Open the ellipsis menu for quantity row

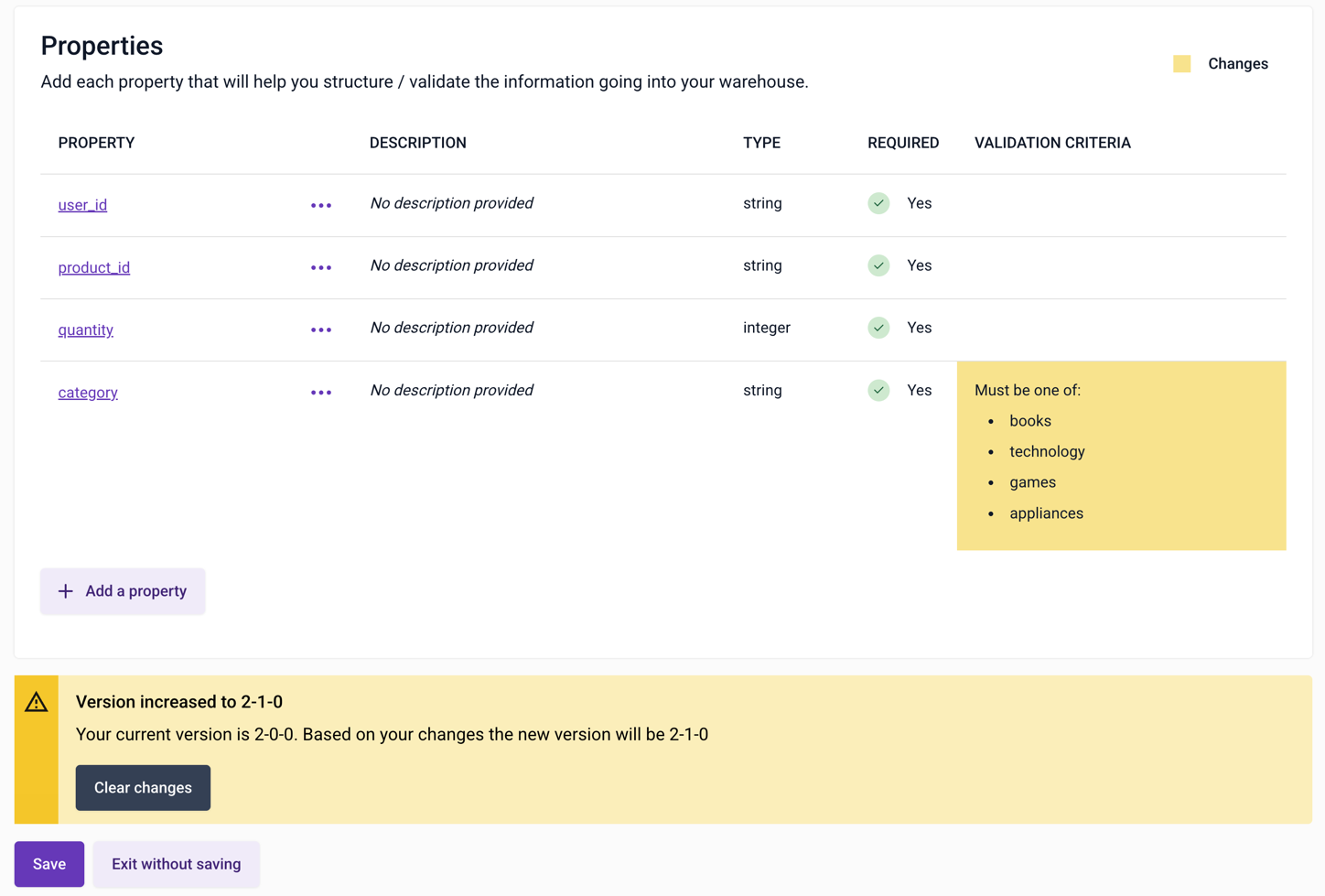click(x=321, y=329)
